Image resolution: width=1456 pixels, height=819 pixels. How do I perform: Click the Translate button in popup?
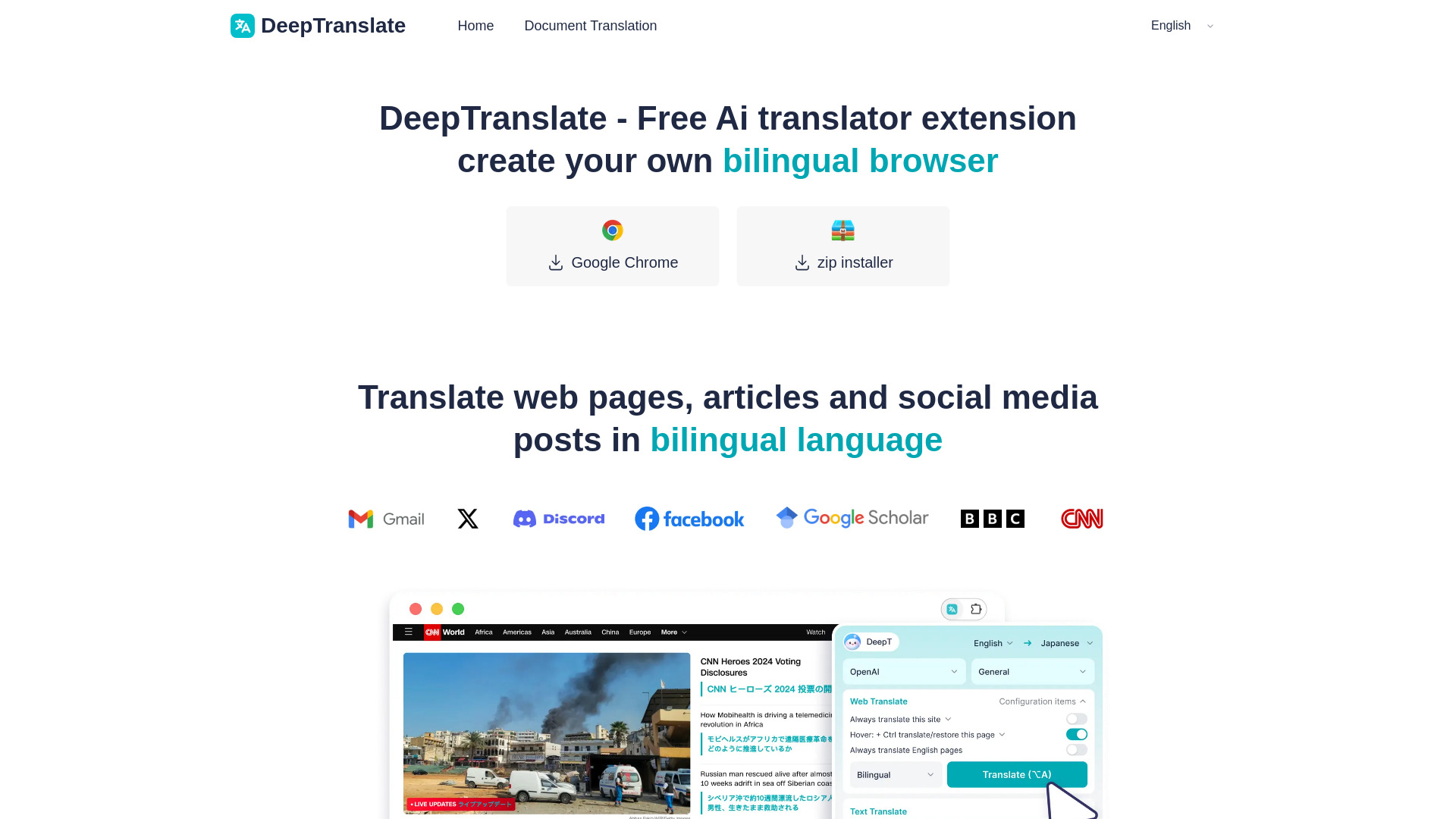pos(1016,774)
